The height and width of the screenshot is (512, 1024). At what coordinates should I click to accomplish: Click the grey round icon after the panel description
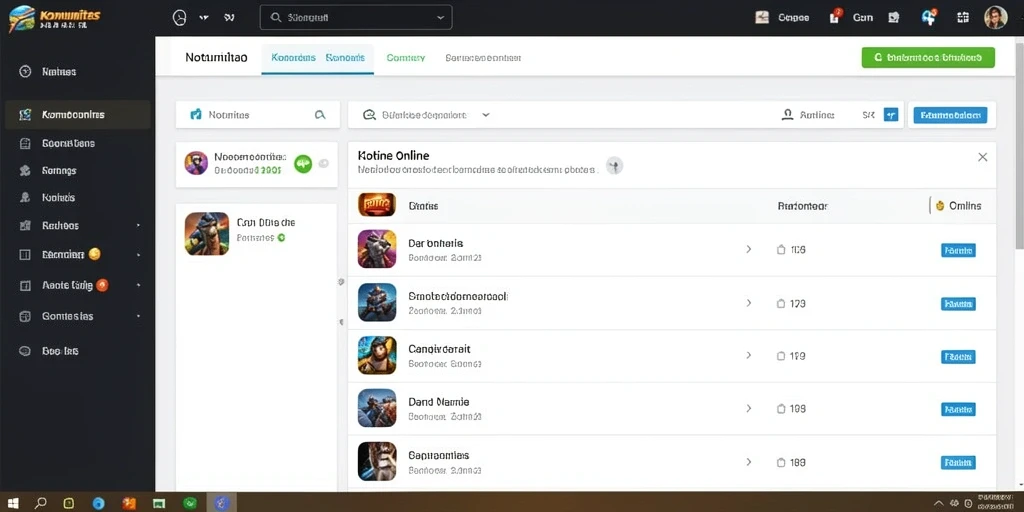[614, 166]
